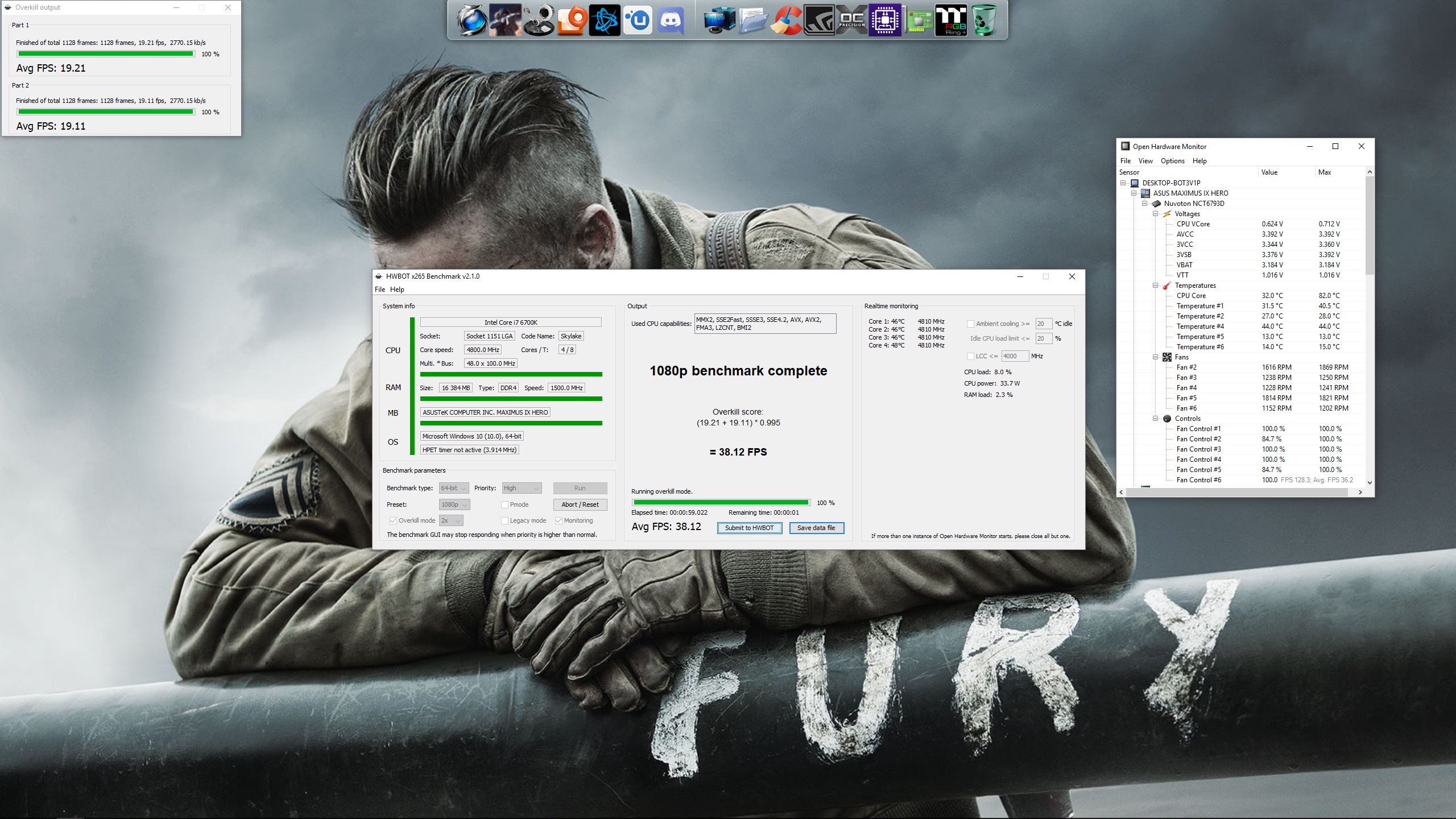Click the LCC MHz input field
Screen dimensions: 1456x819
tap(1015, 356)
